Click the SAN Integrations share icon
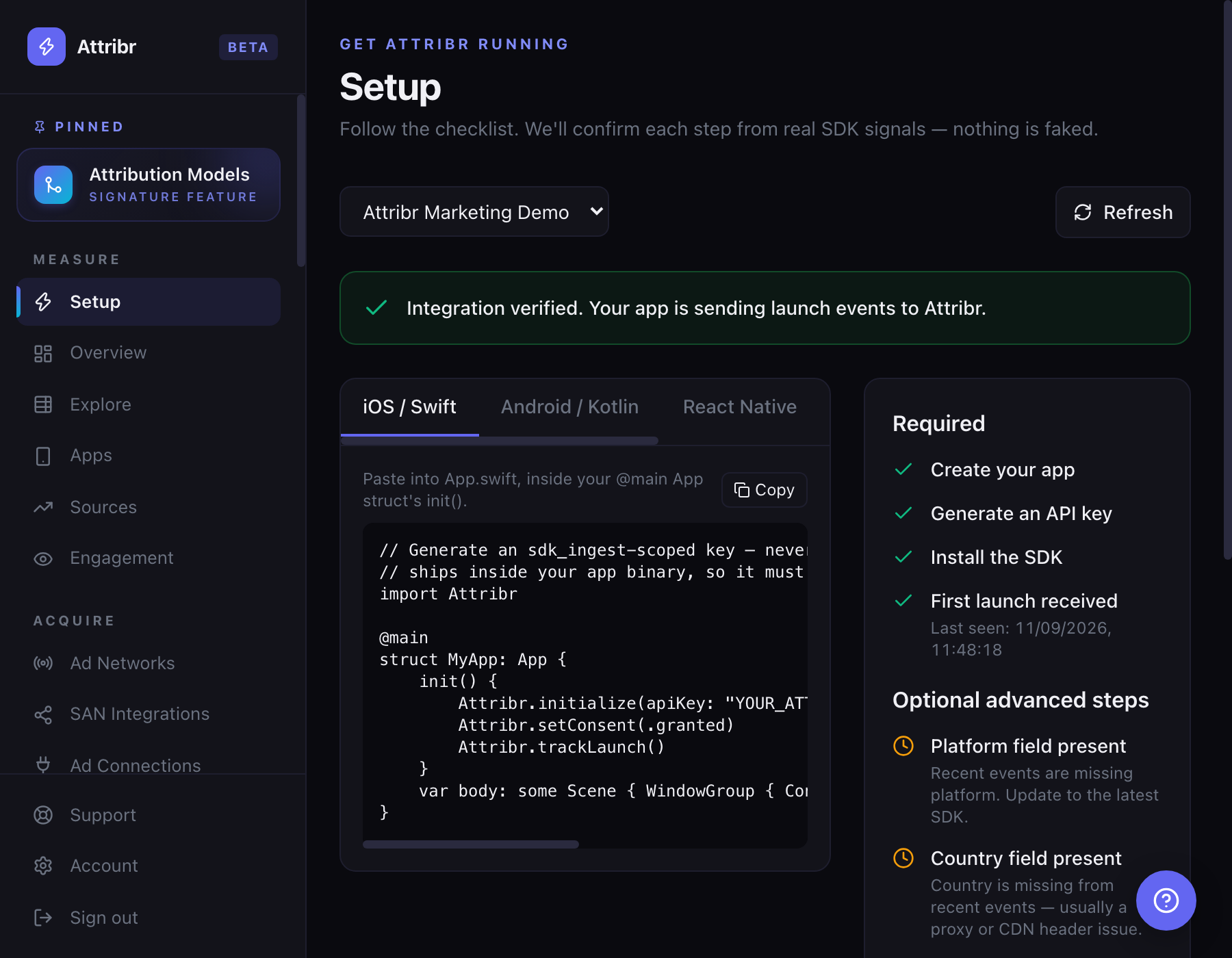This screenshot has width=1232, height=958. tap(43, 715)
